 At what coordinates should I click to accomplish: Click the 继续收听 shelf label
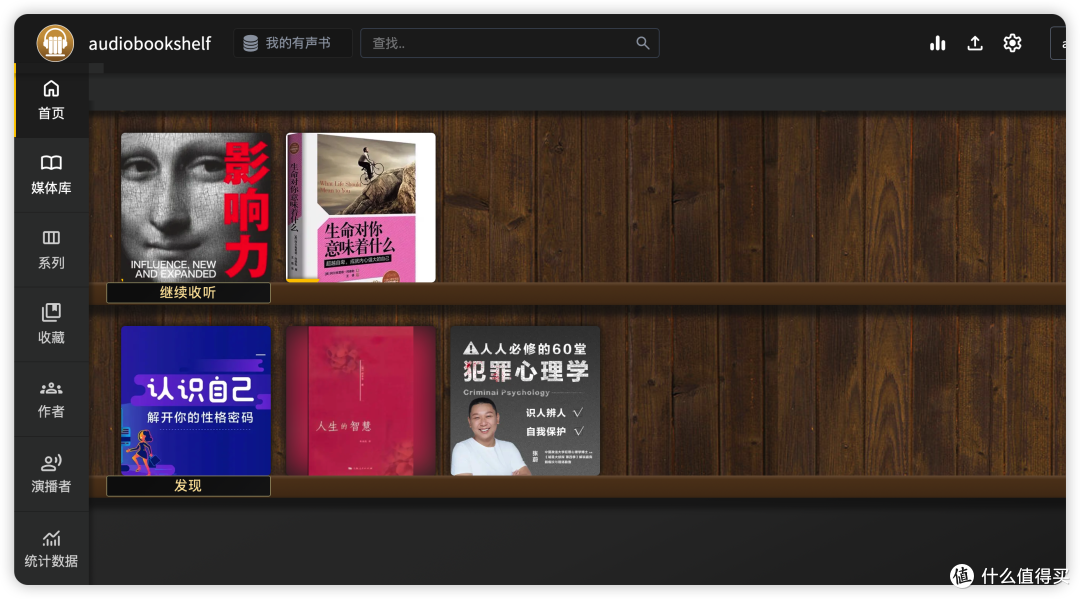(x=188, y=293)
